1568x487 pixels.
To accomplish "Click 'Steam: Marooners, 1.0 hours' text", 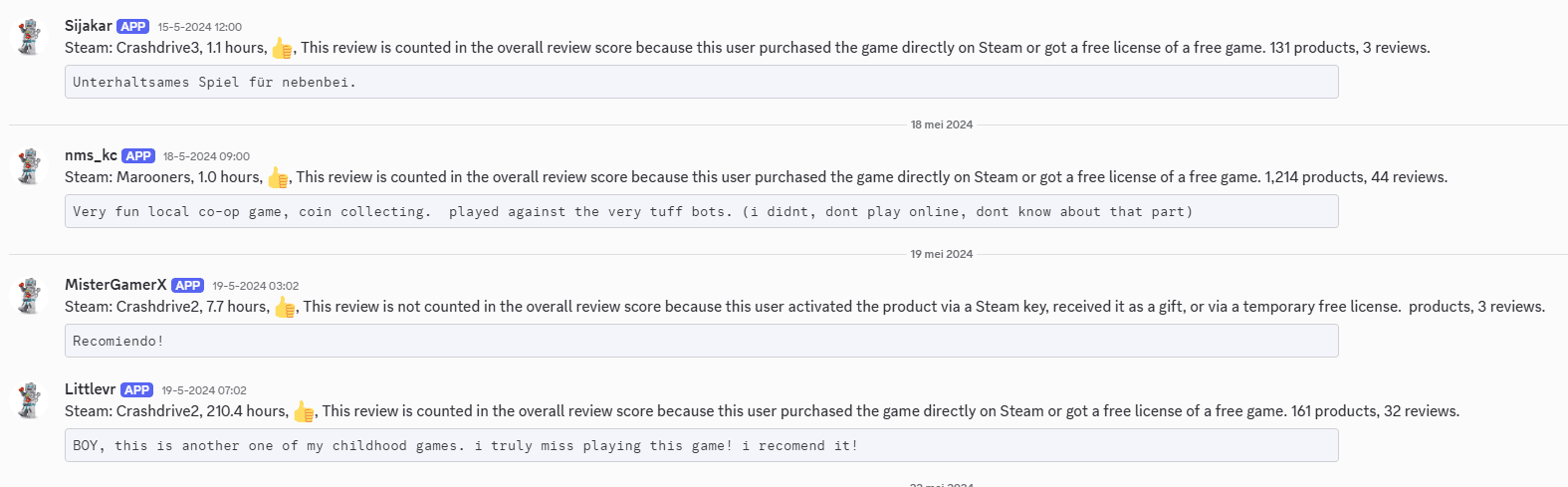I will point(164,177).
